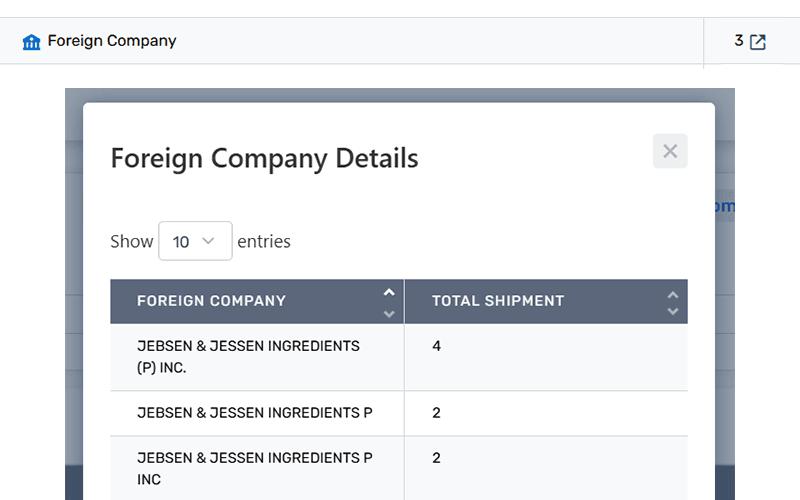
Task: Select JEBSEN & JESSEN INGREDIENTS P INC row
Action: click(x=399, y=468)
